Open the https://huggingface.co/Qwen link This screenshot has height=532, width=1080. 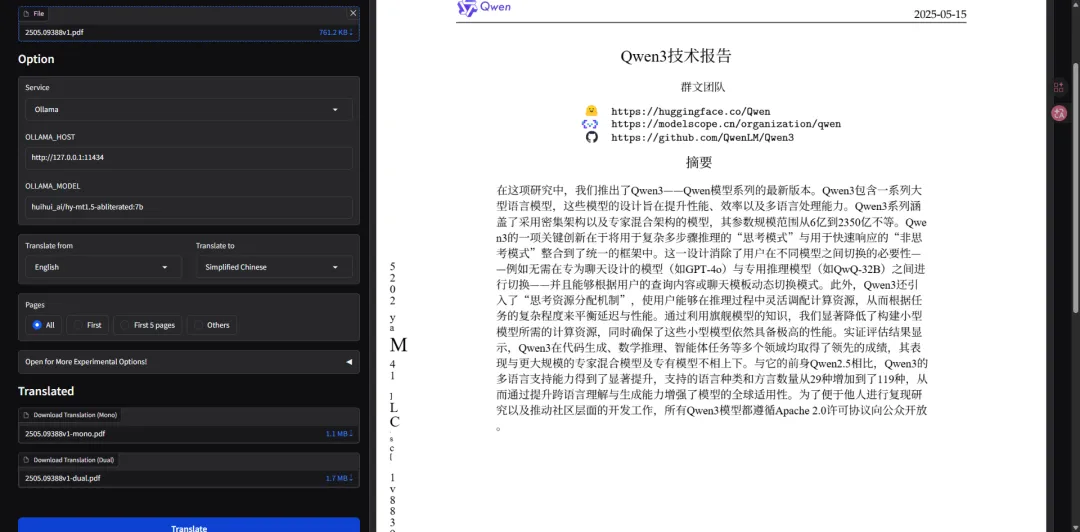691,111
